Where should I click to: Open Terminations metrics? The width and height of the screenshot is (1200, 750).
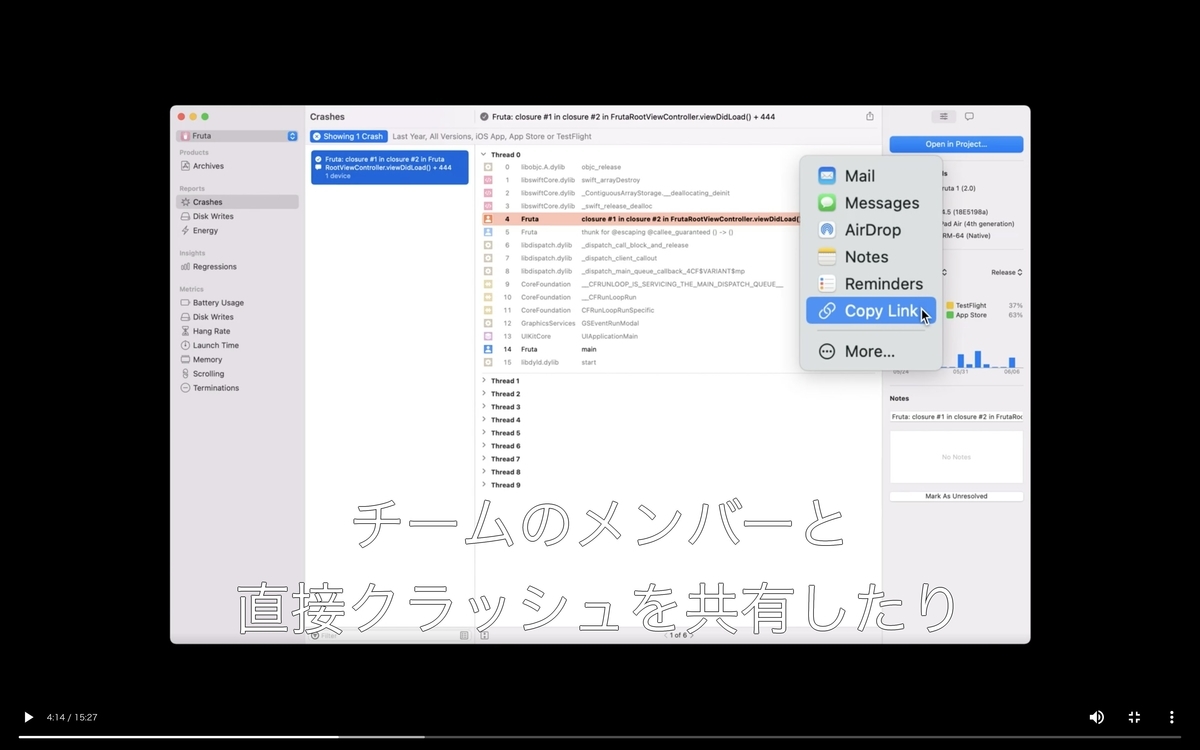[215, 388]
